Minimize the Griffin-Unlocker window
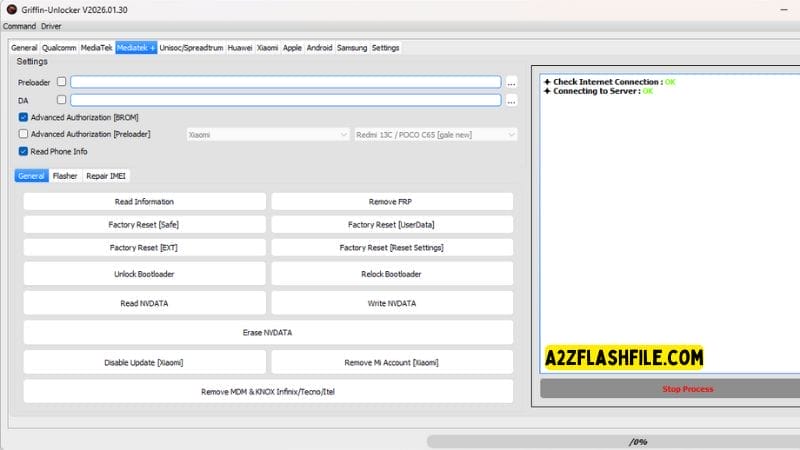Viewport: 800px width, 450px height. (784, 10)
